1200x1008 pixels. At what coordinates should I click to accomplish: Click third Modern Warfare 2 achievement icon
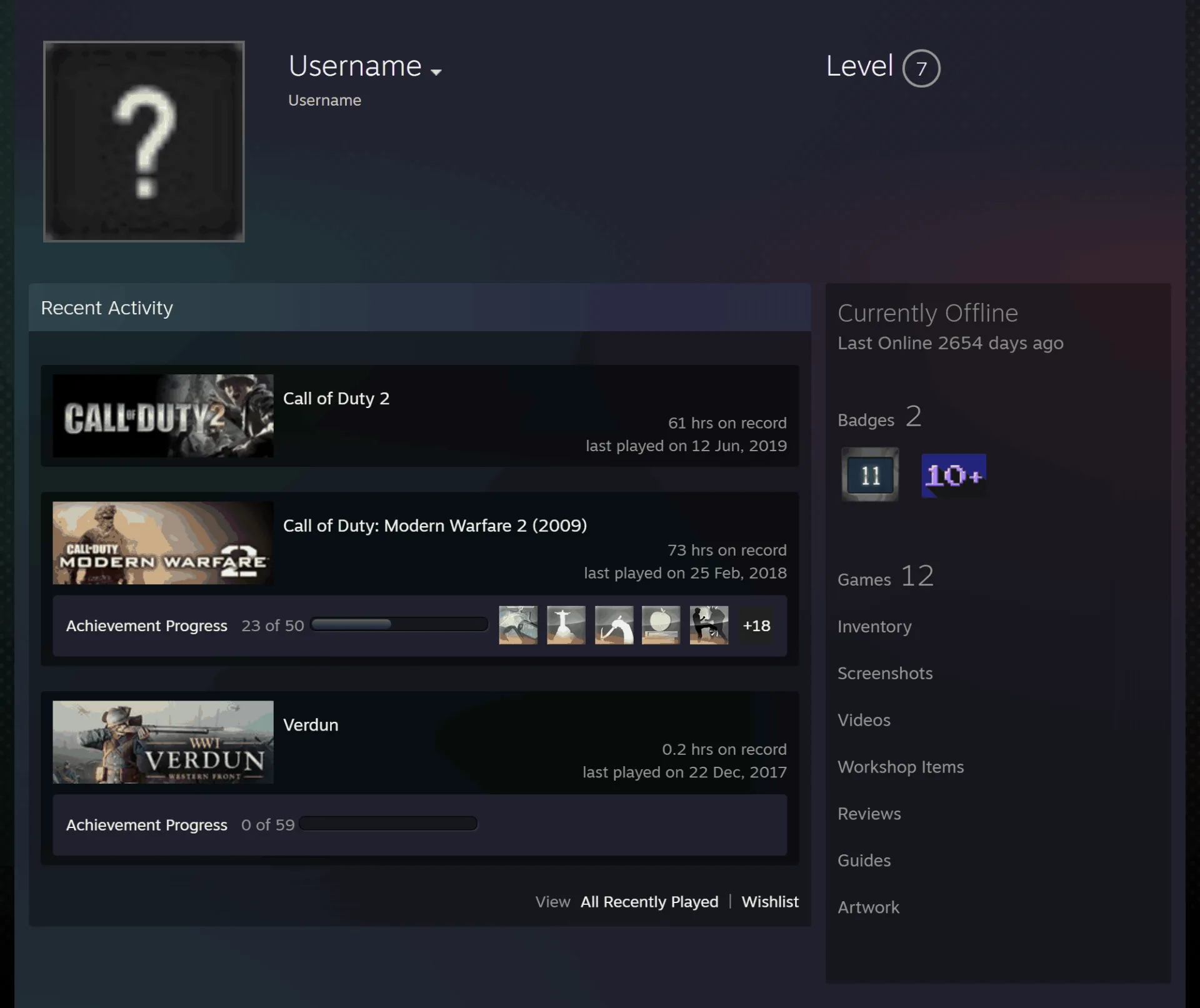tap(614, 625)
